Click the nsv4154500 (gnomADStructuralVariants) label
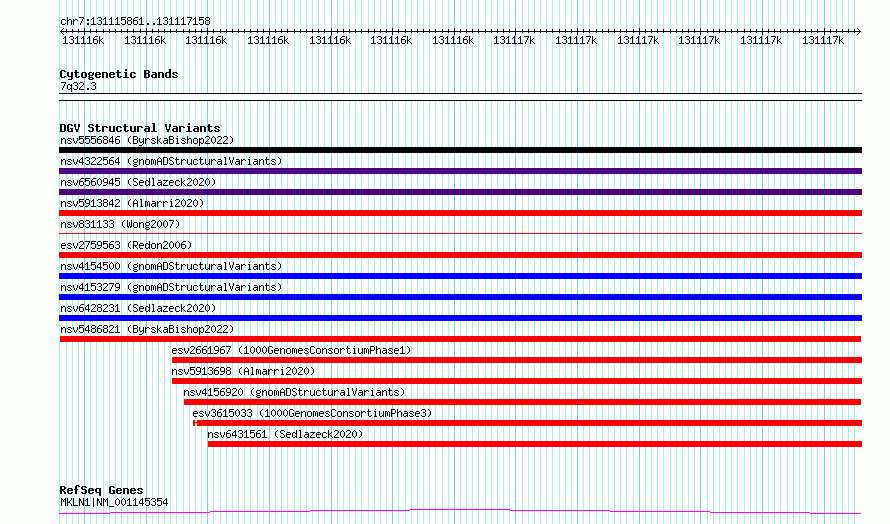 (171, 266)
